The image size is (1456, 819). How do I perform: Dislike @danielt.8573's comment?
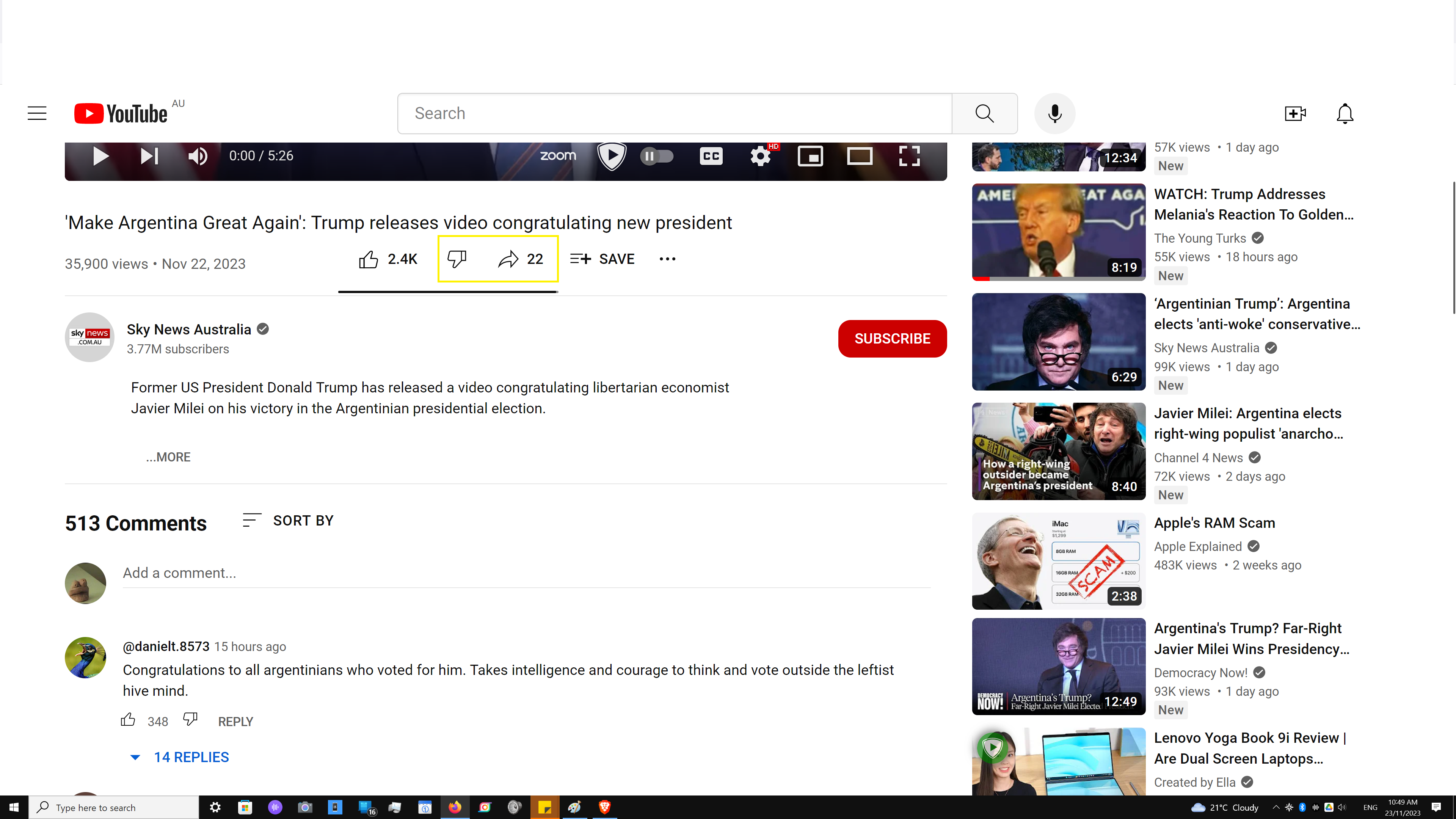pyautogui.click(x=190, y=720)
